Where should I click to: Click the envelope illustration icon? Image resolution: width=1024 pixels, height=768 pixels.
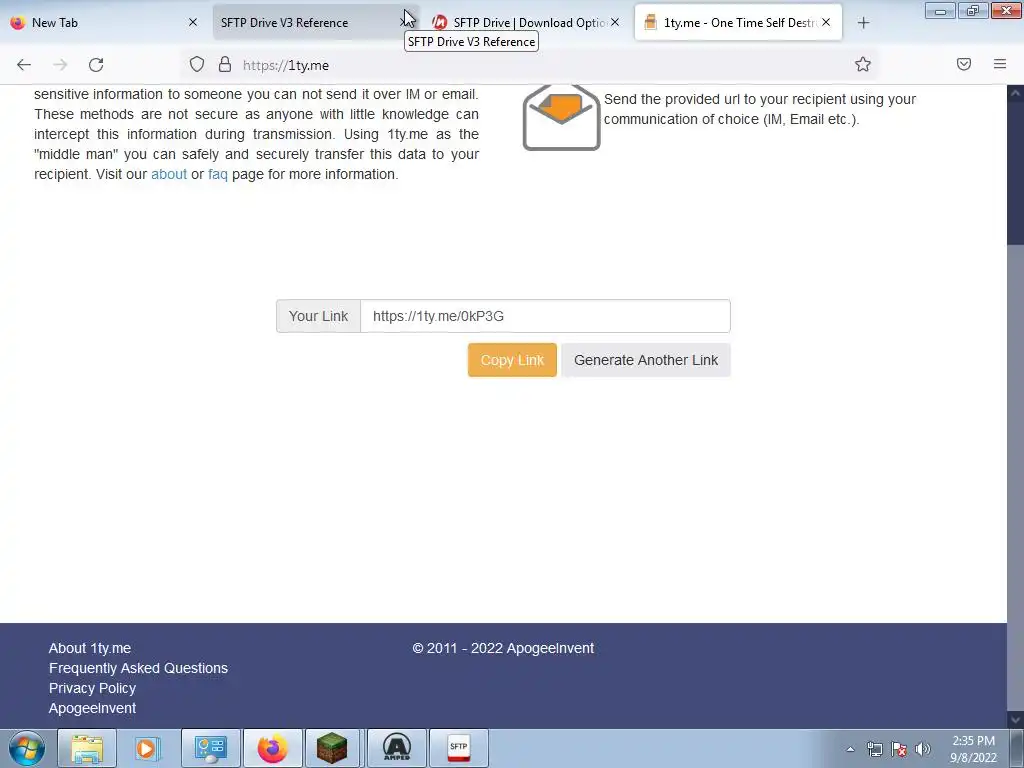561,118
